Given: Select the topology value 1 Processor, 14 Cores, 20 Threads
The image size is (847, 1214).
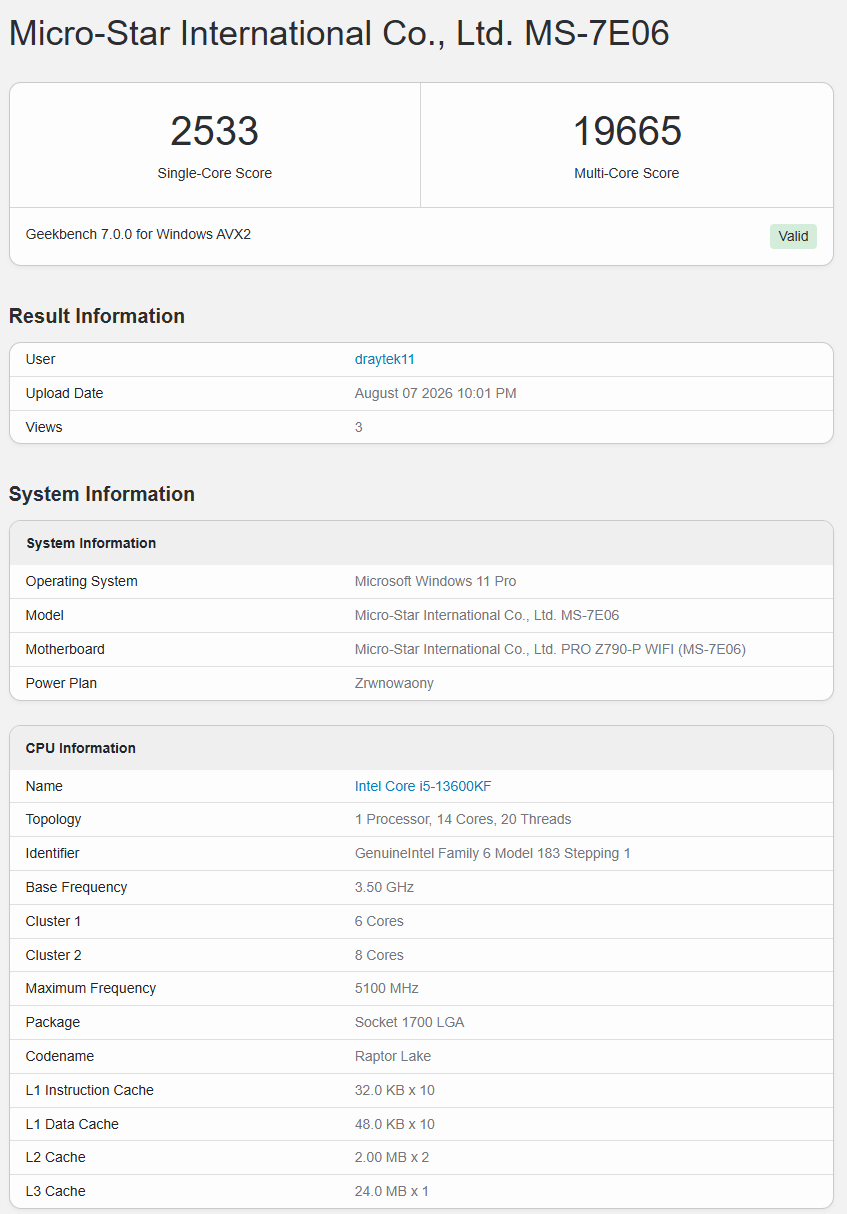Looking at the screenshot, I should tap(463, 819).
